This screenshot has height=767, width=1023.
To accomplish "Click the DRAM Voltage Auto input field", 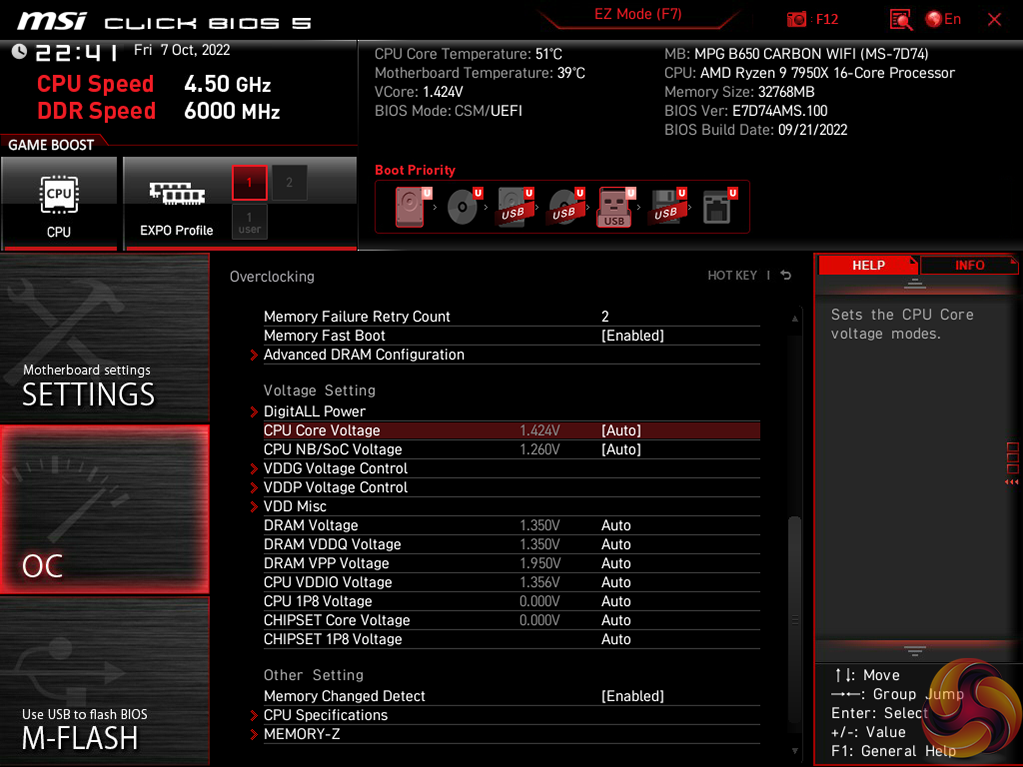I will [616, 526].
